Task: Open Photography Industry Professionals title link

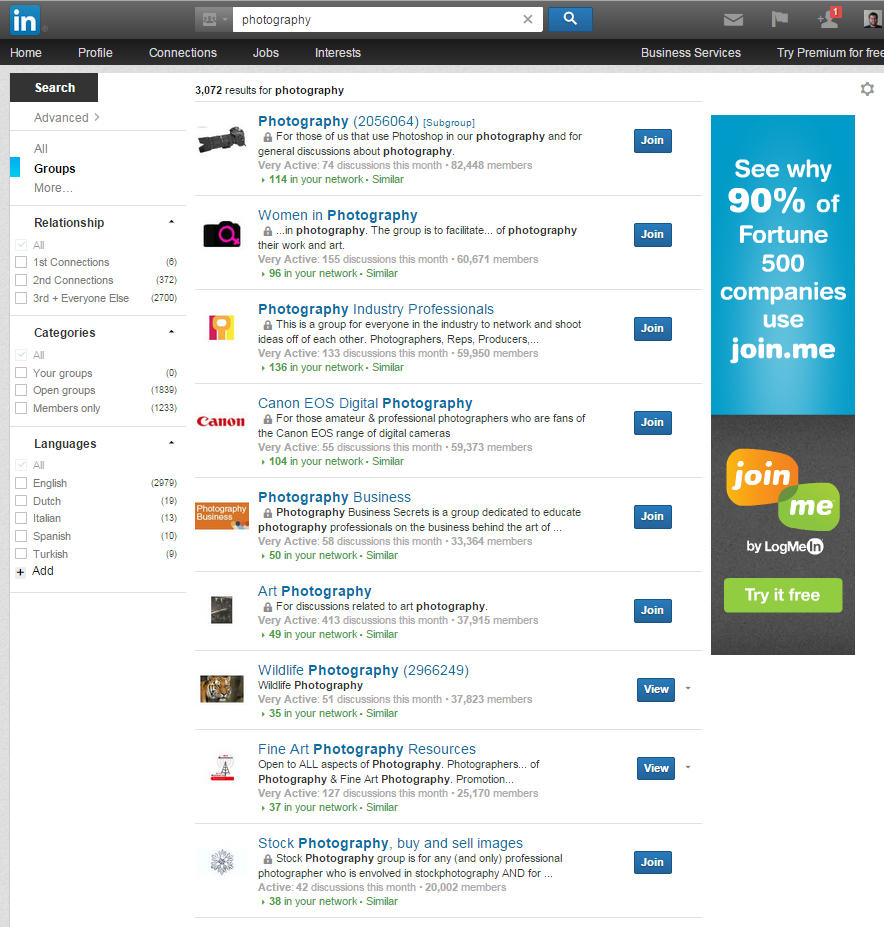Action: [375, 309]
